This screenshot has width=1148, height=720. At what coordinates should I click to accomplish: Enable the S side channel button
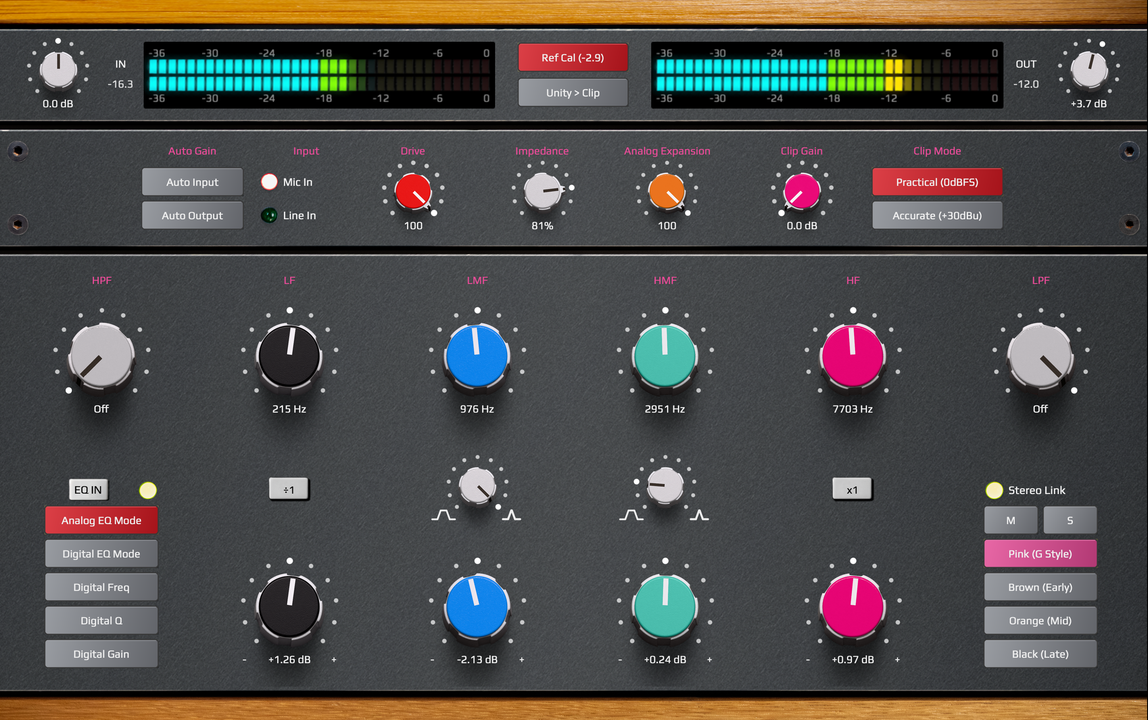[1070, 520]
